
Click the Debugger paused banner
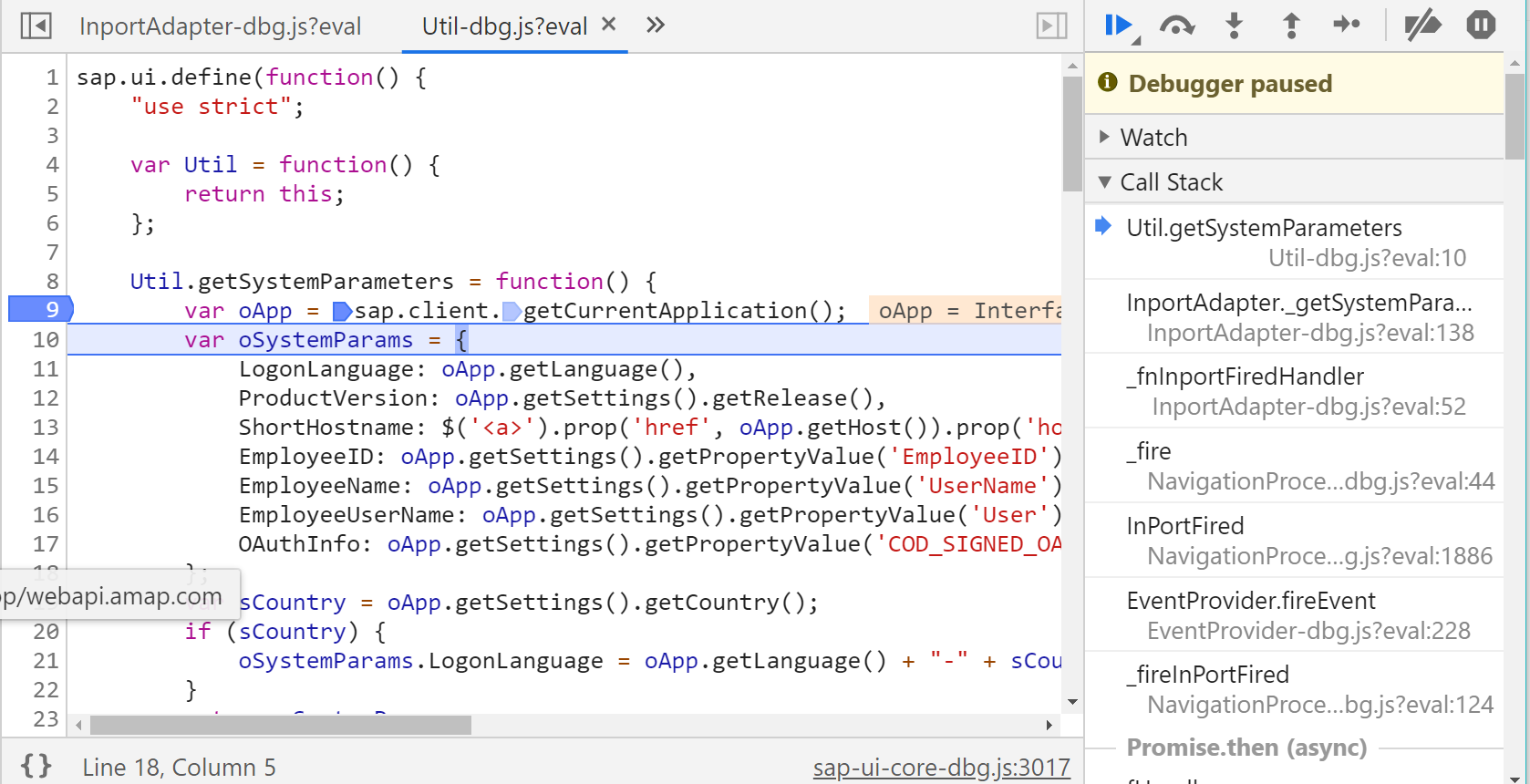pyautogui.click(x=1295, y=84)
